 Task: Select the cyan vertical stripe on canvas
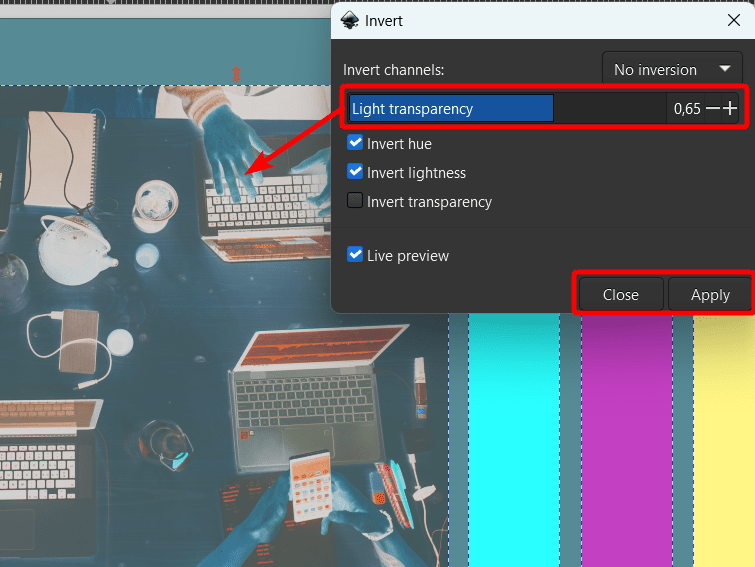[514, 439]
